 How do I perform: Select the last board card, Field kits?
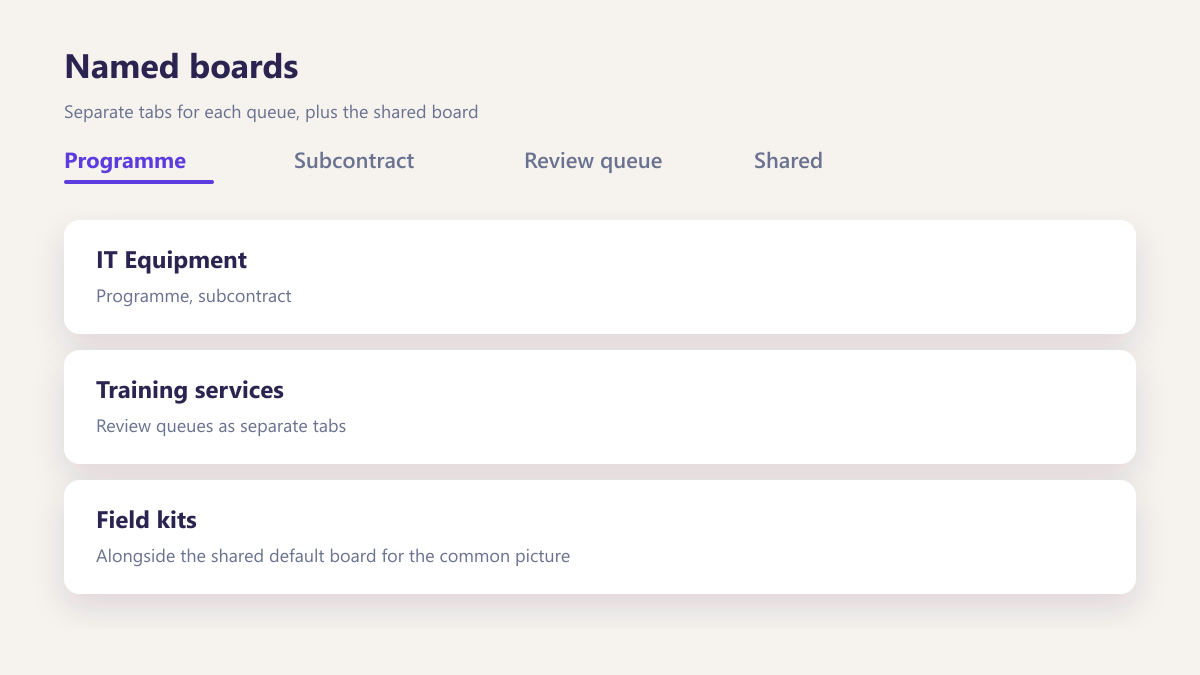(x=600, y=537)
